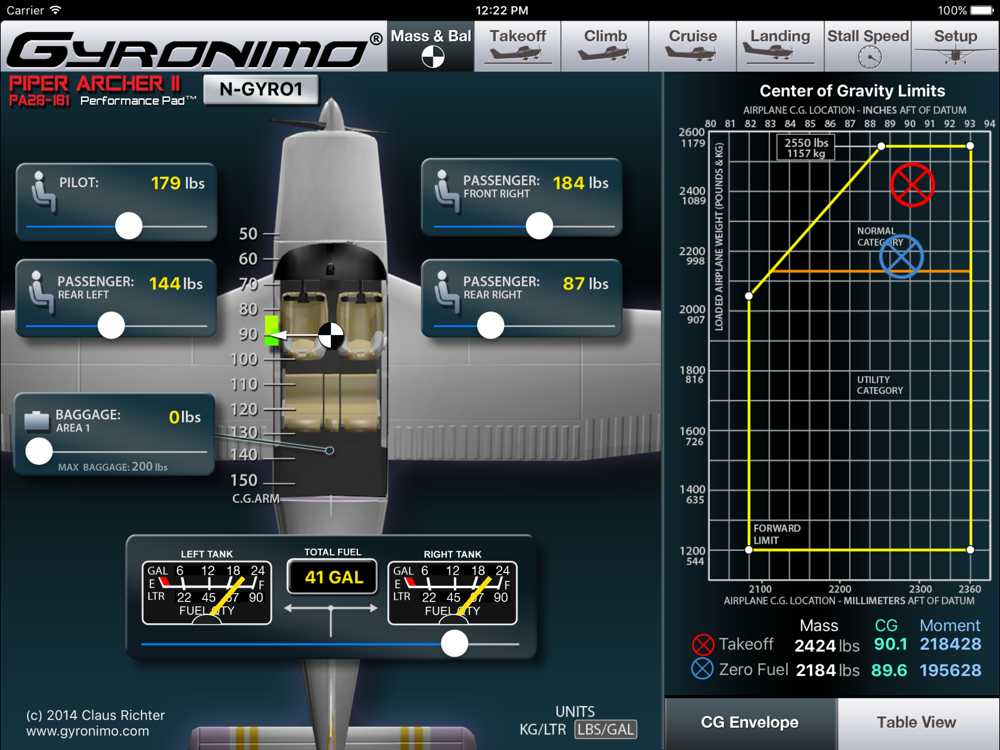This screenshot has height=750, width=1000.
Task: Click the MAX BAGGAGE: 200 lbs label
Action: 113,467
